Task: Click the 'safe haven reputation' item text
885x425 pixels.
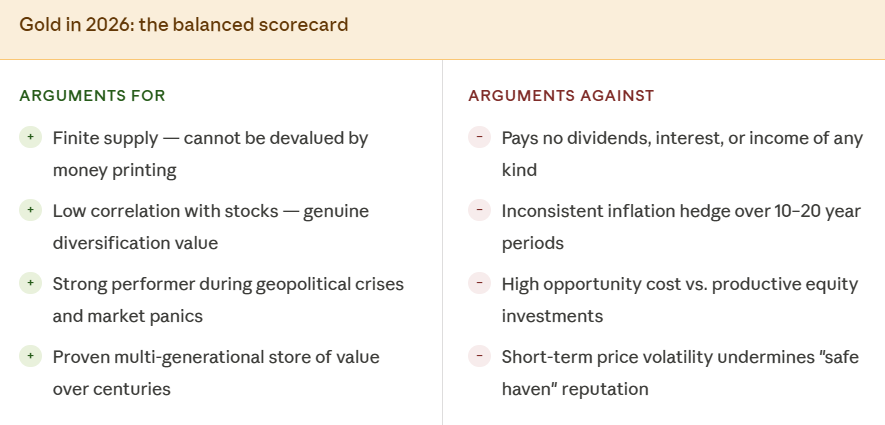Action: pyautogui.click(x=680, y=373)
